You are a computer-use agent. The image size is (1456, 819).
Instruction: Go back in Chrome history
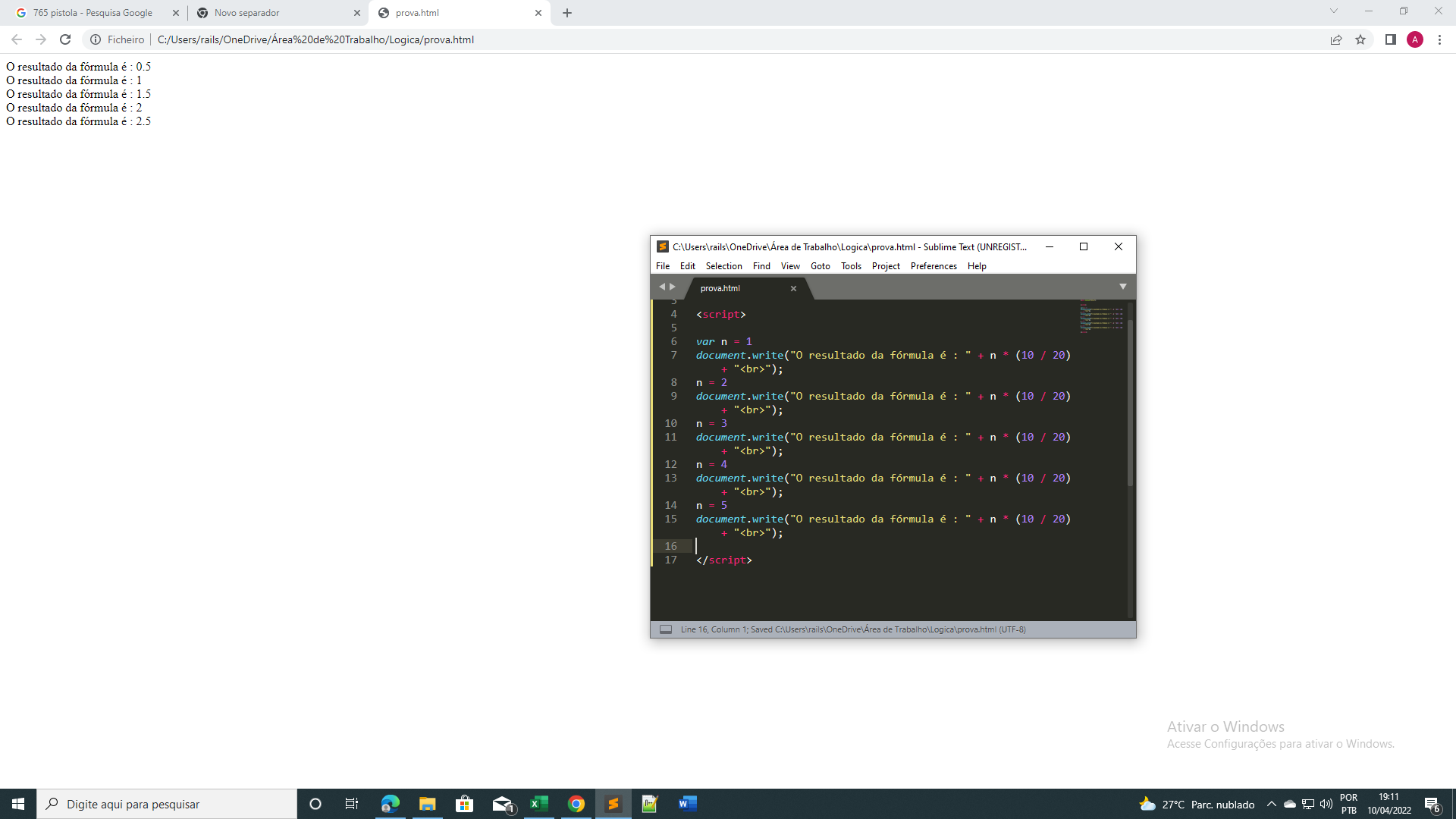click(x=17, y=39)
